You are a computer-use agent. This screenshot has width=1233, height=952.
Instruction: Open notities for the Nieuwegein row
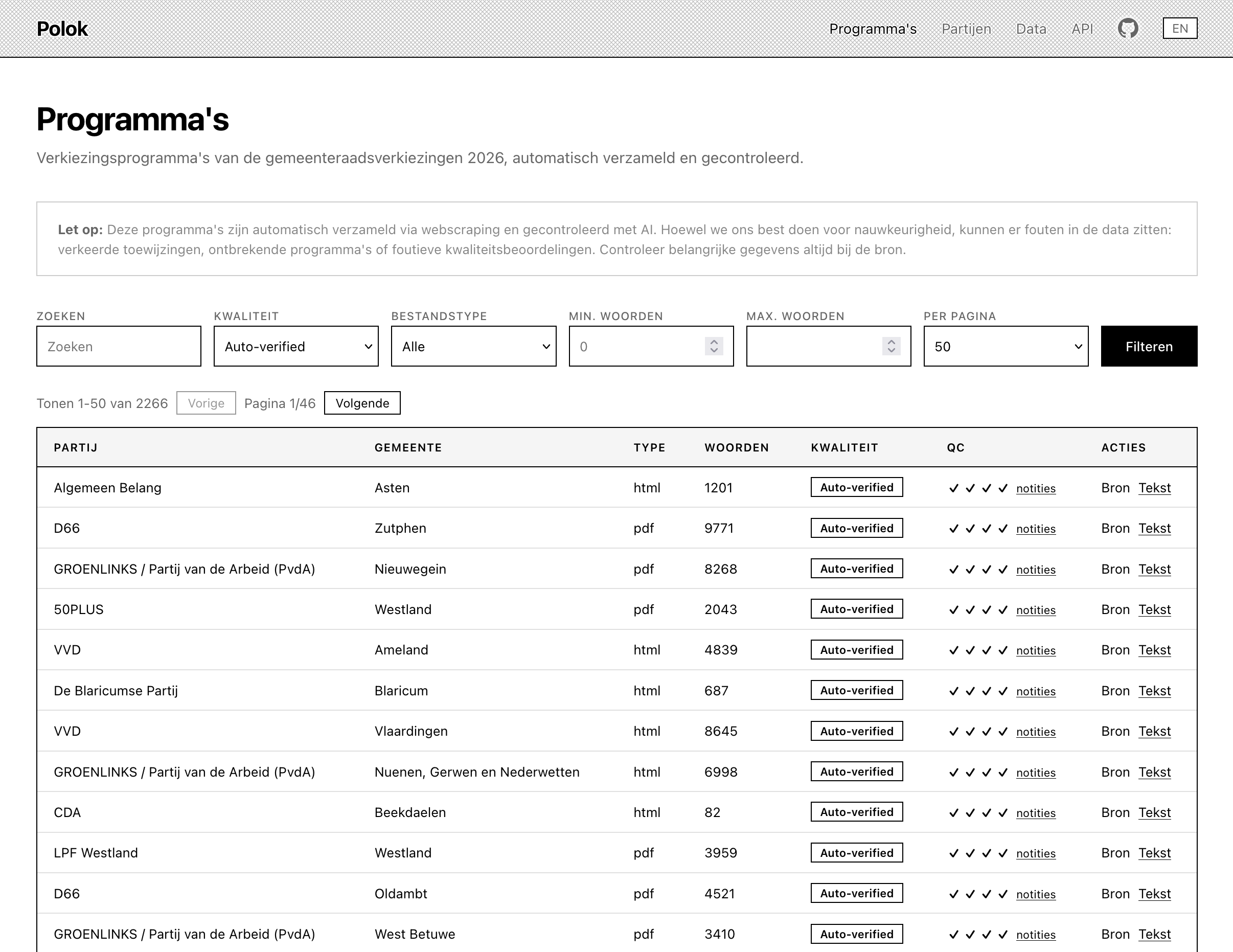click(x=1036, y=570)
